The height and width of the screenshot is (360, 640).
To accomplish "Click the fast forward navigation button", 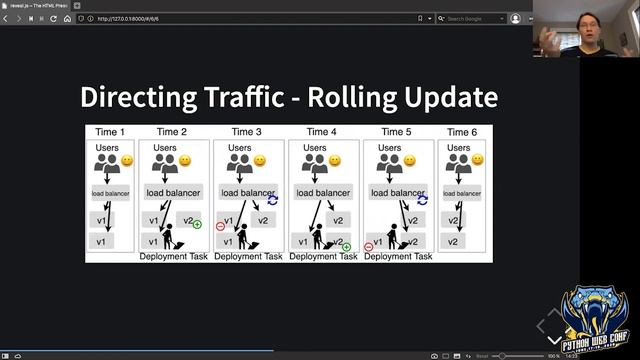I will coord(41,19).
